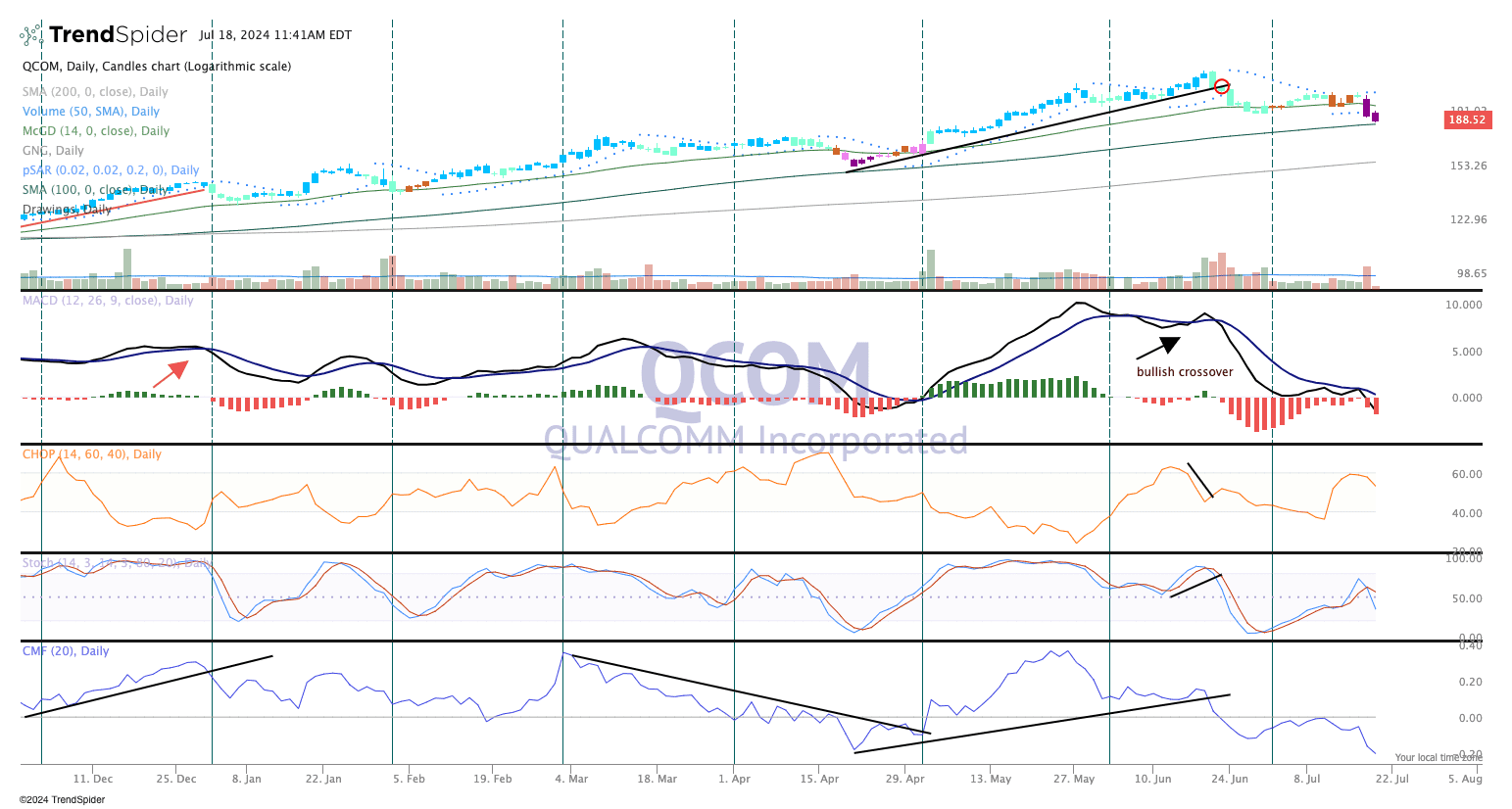Screen dimensions: 1512x809
Task: Click the 4. Mar date on time axis
Action: tap(571, 779)
